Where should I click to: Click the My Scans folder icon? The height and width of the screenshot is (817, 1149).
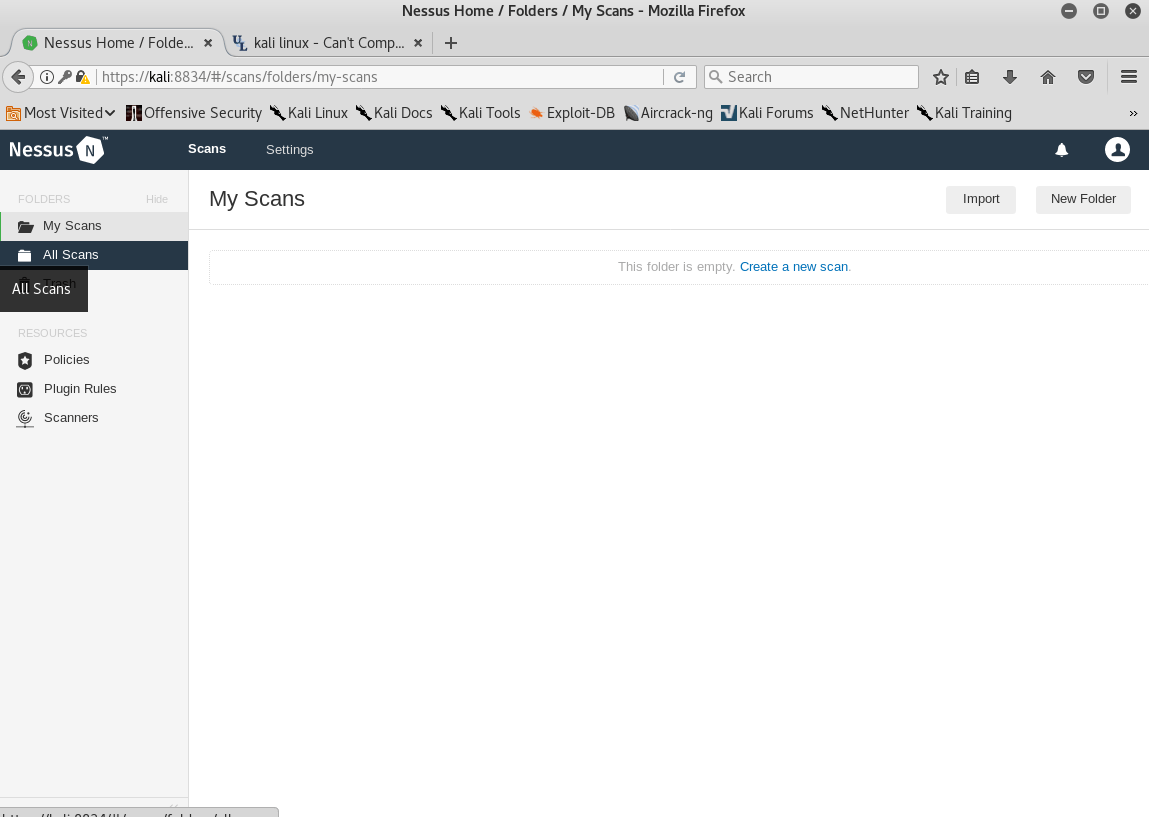(x=24, y=225)
